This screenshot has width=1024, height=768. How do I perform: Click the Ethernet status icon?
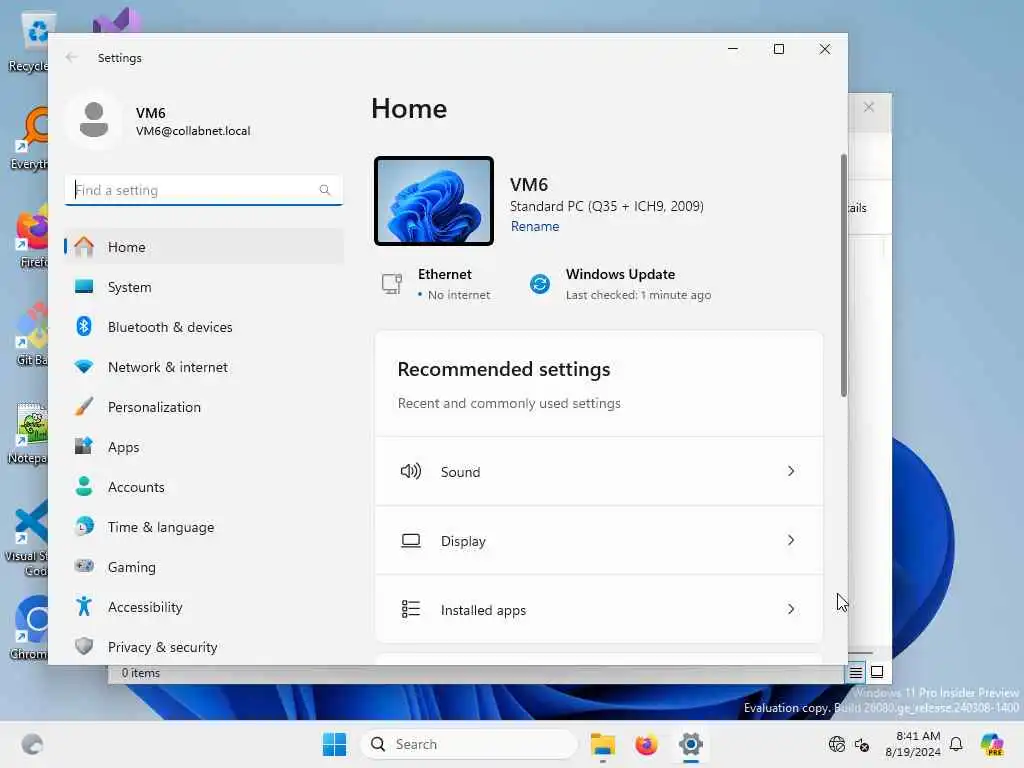point(392,284)
